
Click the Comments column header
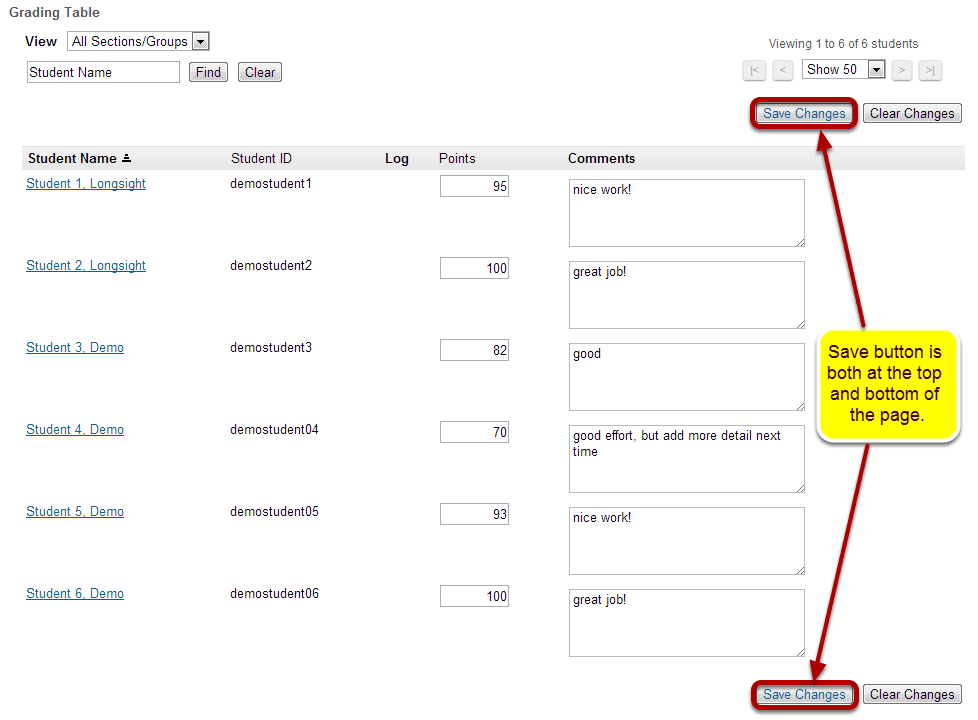tap(601, 158)
